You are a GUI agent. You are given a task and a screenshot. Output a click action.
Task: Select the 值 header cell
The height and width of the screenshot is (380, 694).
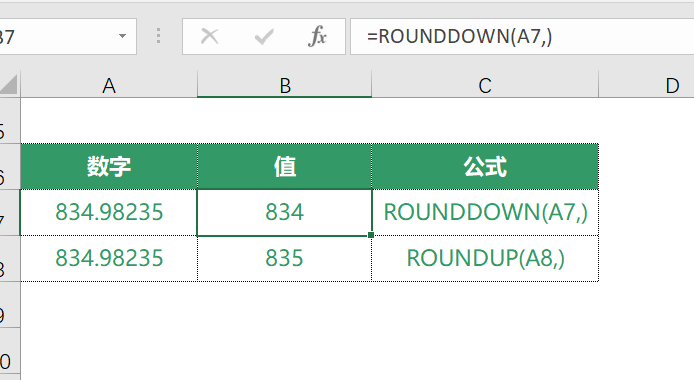click(285, 167)
